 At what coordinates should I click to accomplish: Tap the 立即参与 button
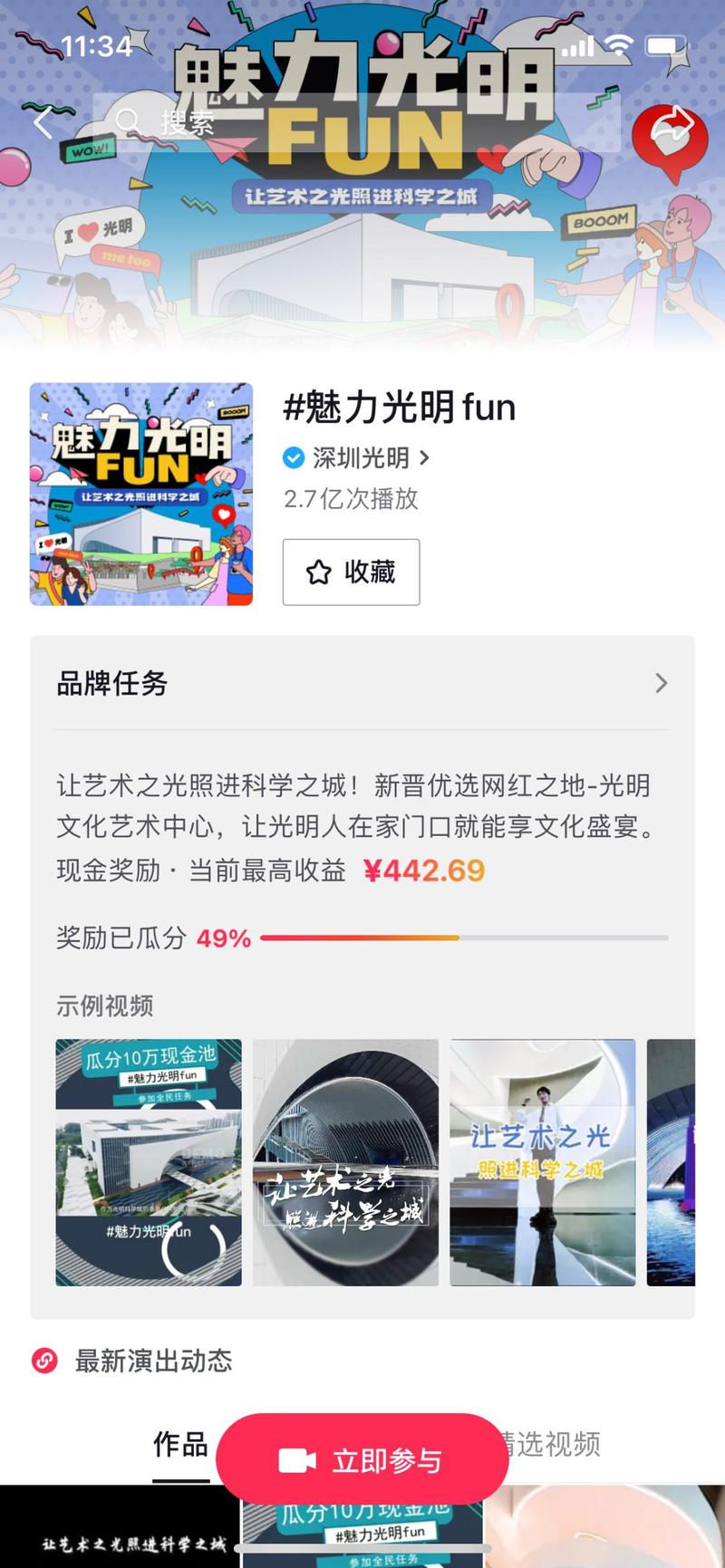point(362,1459)
